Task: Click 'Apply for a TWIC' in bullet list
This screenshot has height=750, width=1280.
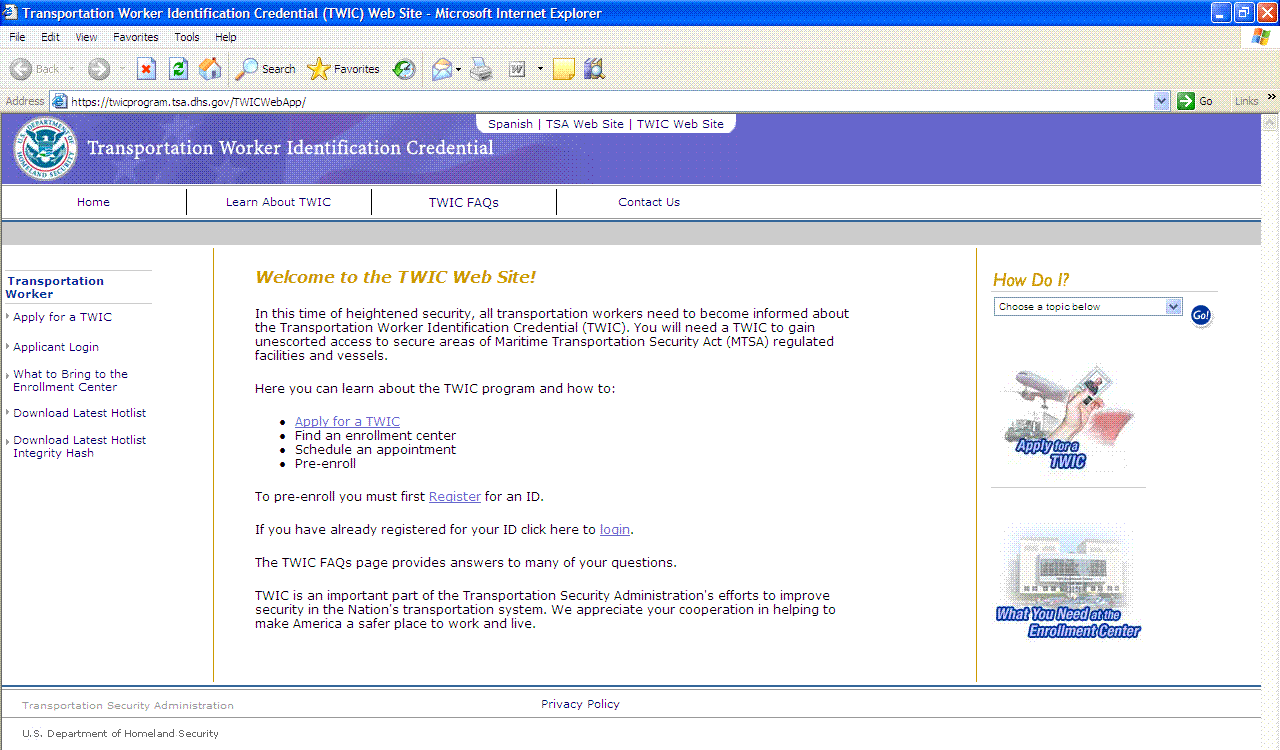Action: click(x=347, y=422)
